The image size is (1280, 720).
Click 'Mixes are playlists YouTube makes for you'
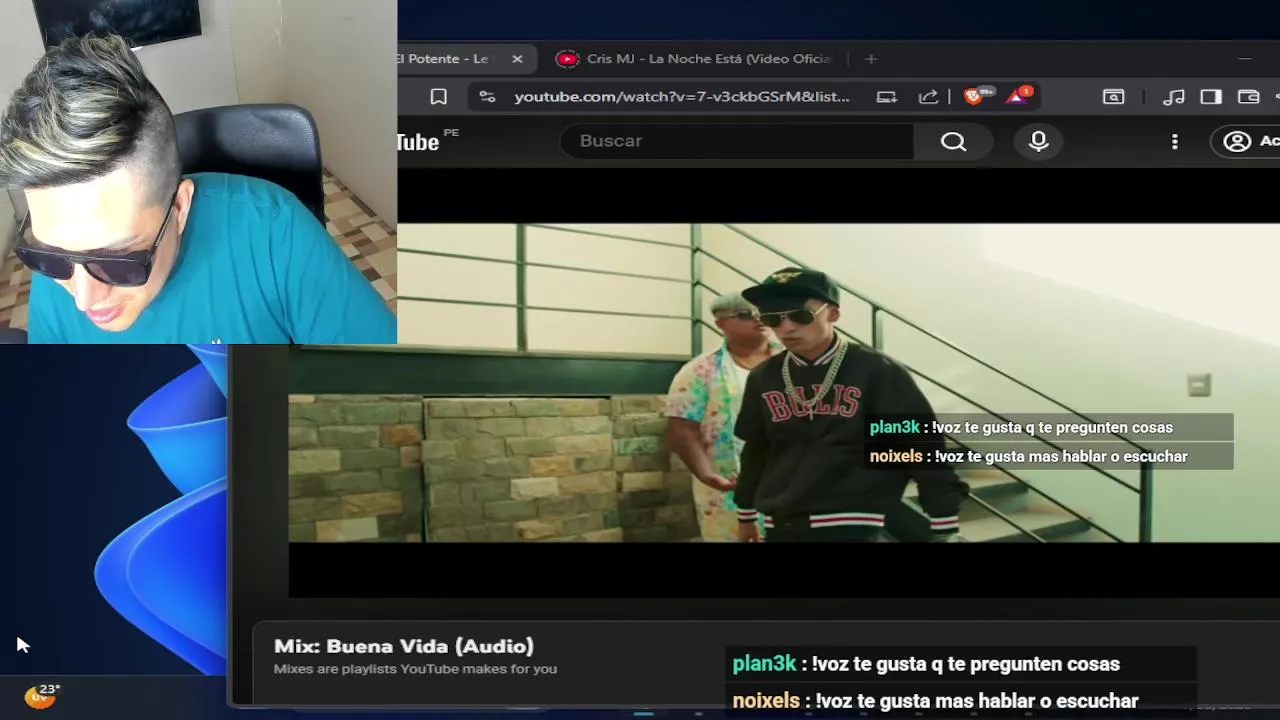pos(415,669)
